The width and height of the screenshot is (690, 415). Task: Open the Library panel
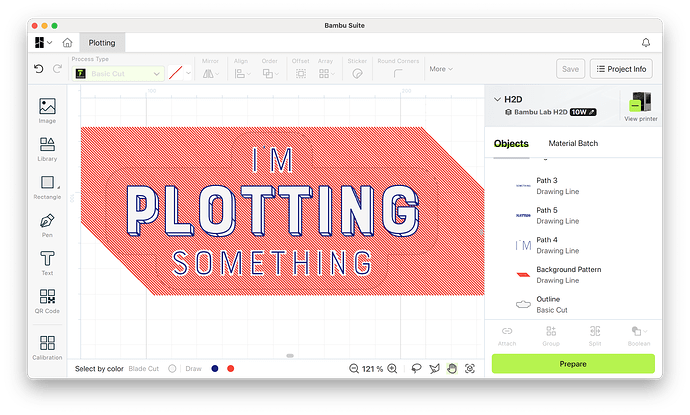pyautogui.click(x=47, y=149)
